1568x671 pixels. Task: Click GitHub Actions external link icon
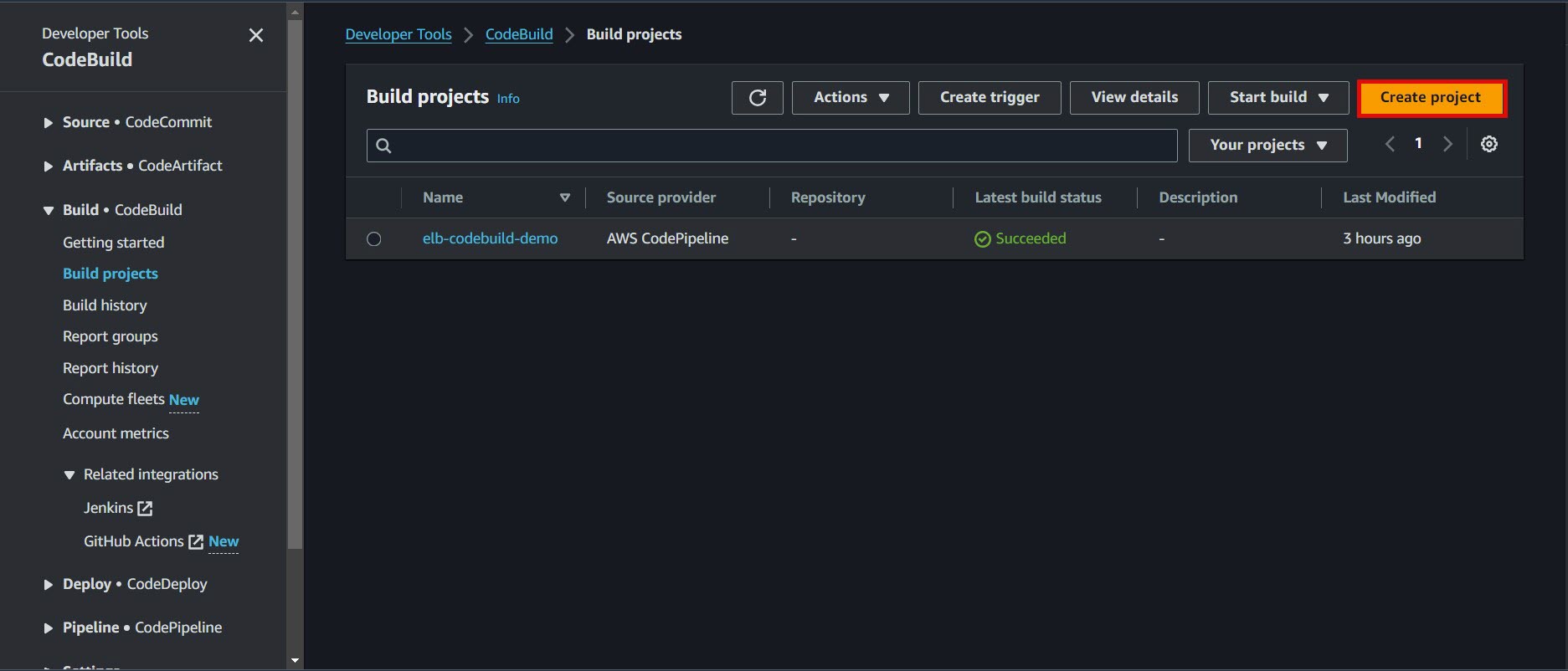pyautogui.click(x=196, y=541)
